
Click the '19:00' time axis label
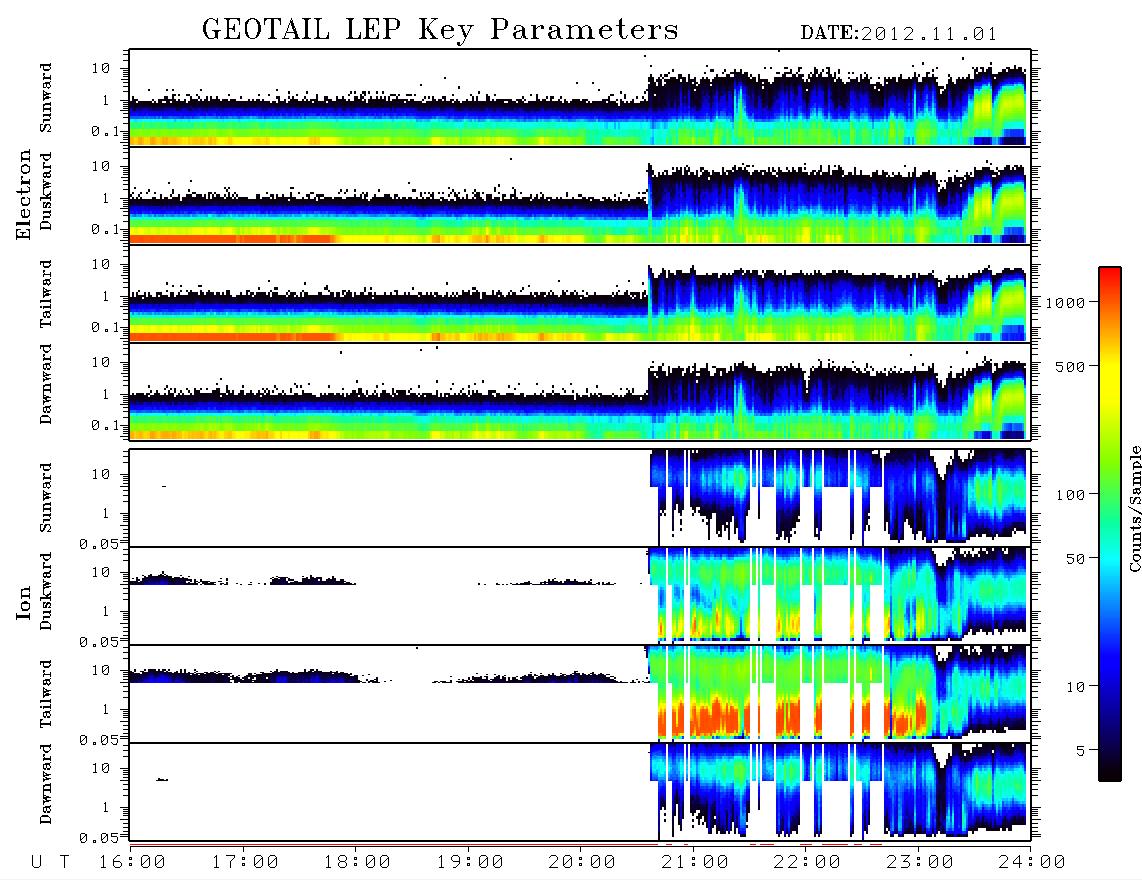pos(470,862)
